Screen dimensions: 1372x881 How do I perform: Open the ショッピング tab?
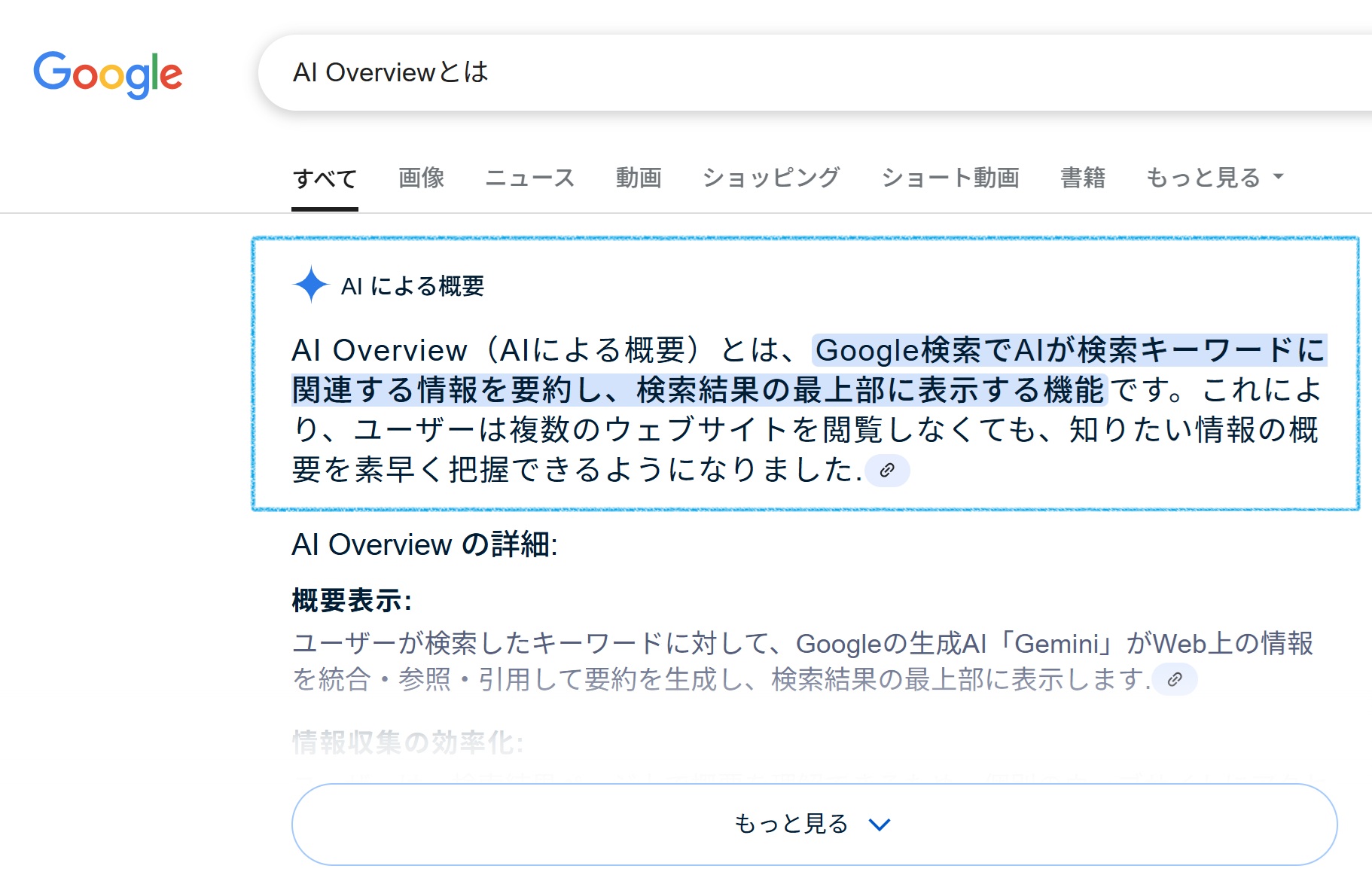click(x=771, y=178)
